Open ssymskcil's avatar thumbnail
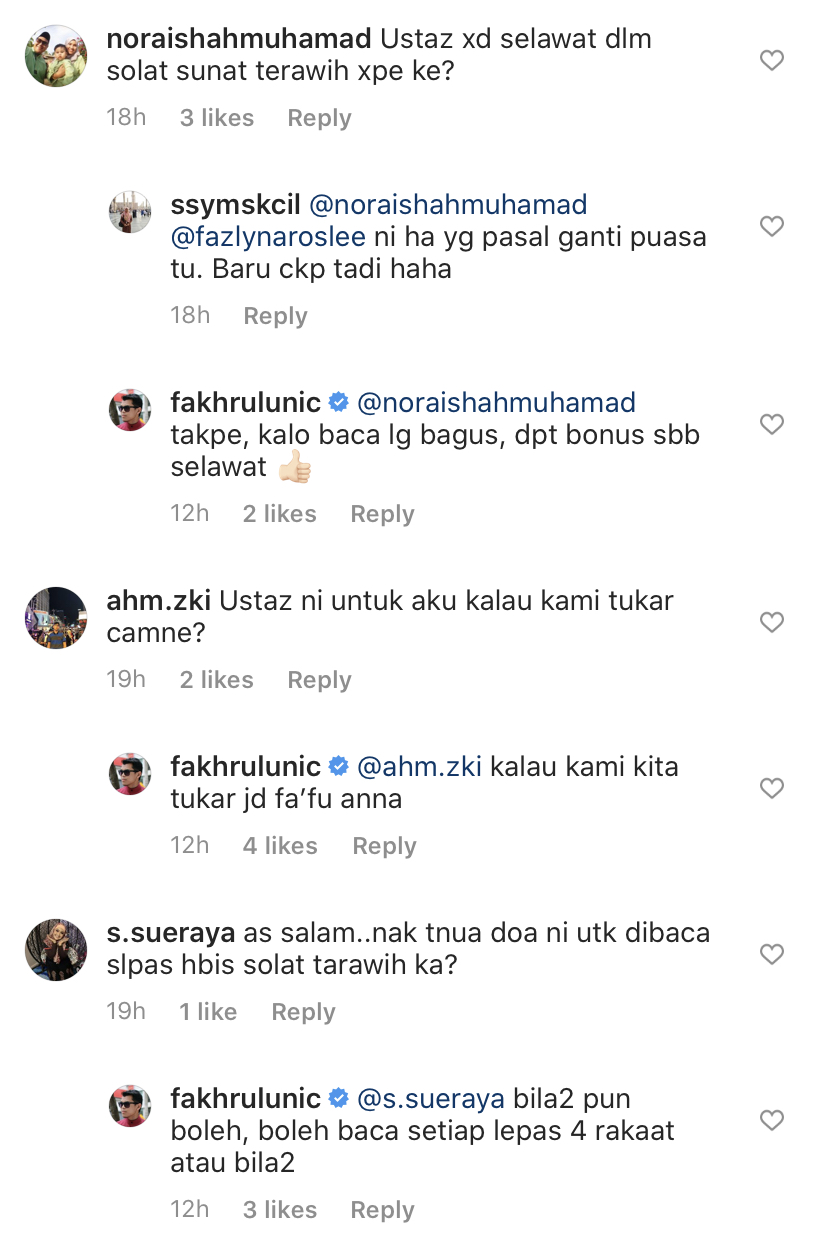Viewport: 828px width, 1250px height. (130, 212)
